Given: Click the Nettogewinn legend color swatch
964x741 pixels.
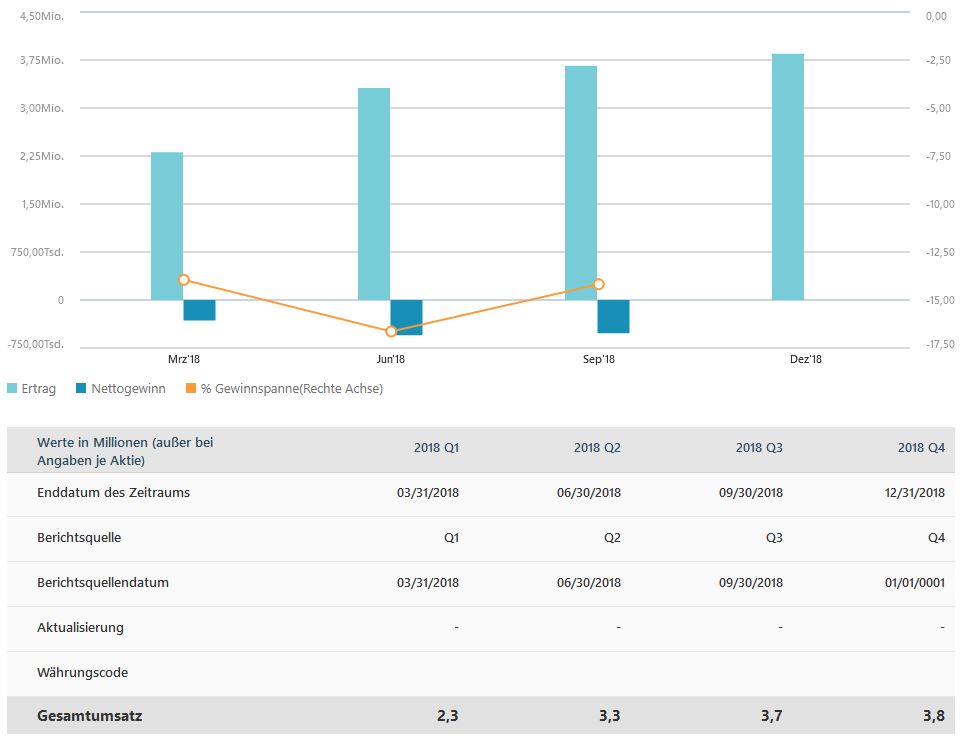Looking at the screenshot, I should coord(82,388).
